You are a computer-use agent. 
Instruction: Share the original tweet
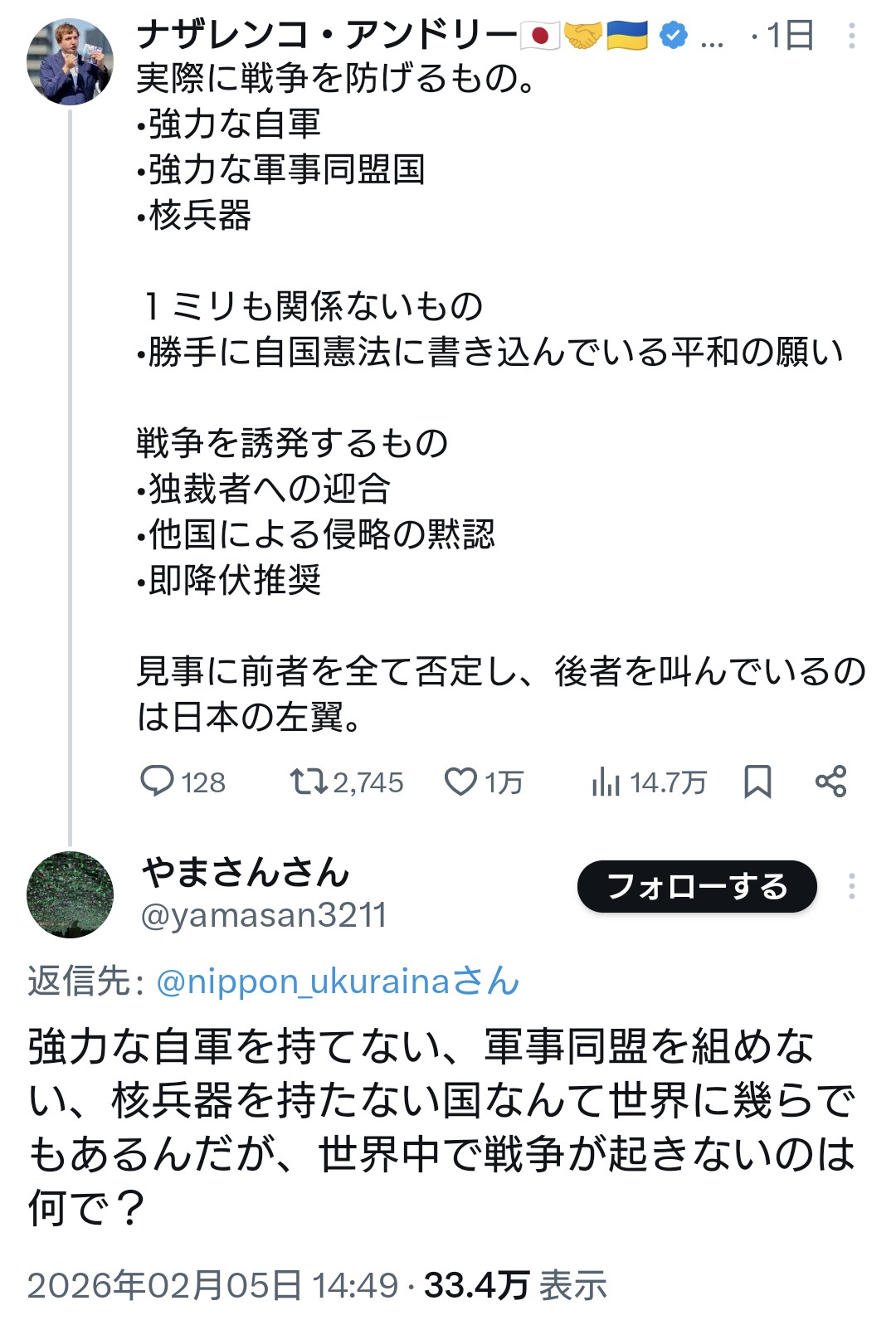click(830, 782)
